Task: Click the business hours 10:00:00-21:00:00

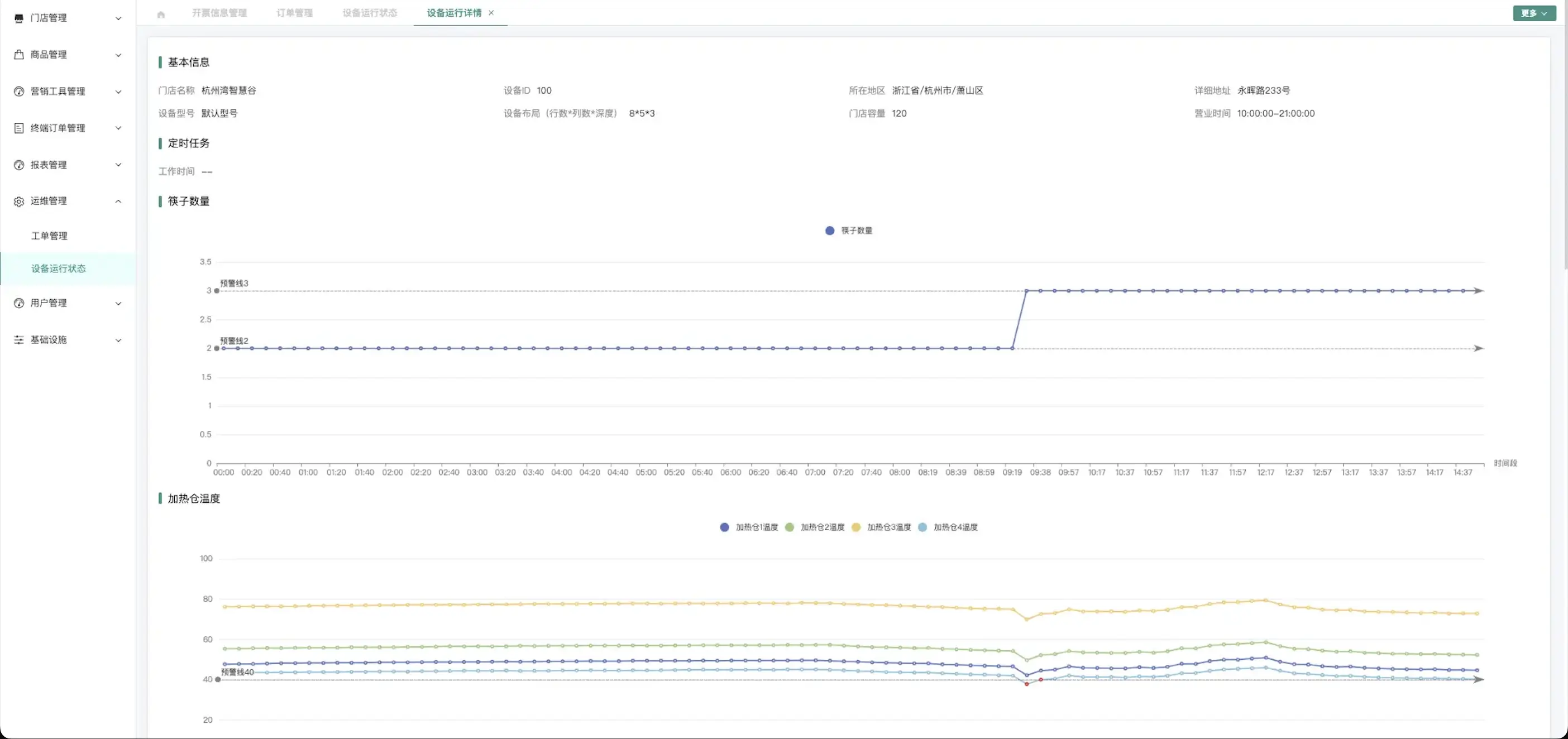Action: click(1276, 113)
